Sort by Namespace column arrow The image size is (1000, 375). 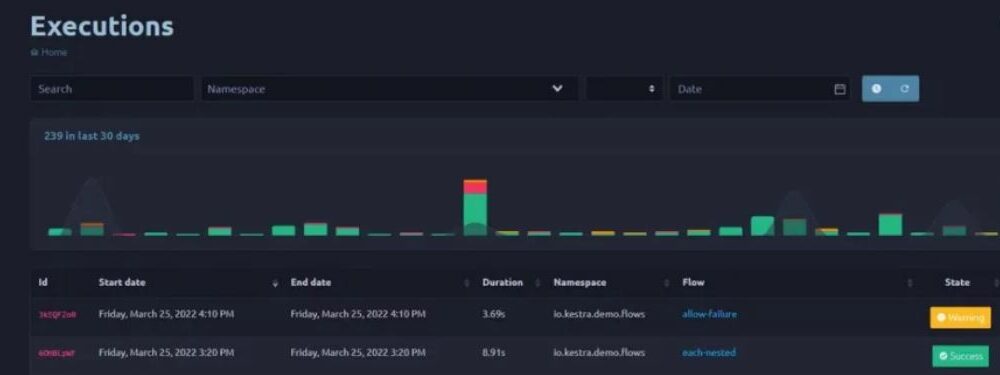coord(666,283)
